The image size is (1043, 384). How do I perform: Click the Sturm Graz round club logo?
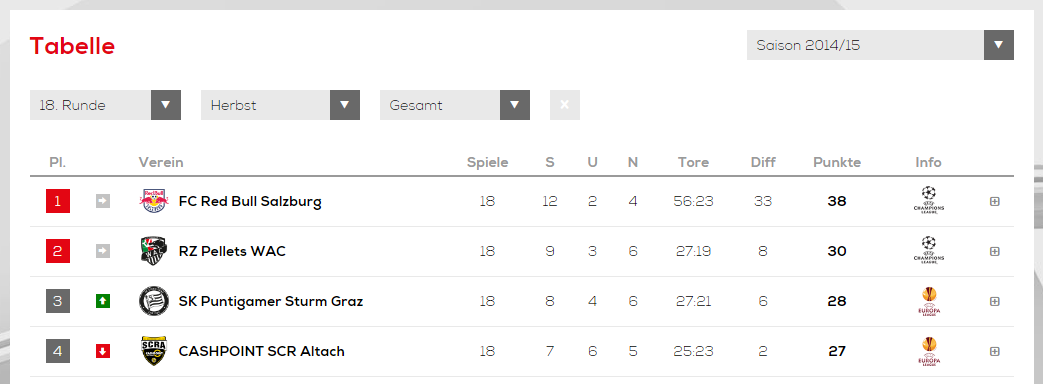point(154,301)
